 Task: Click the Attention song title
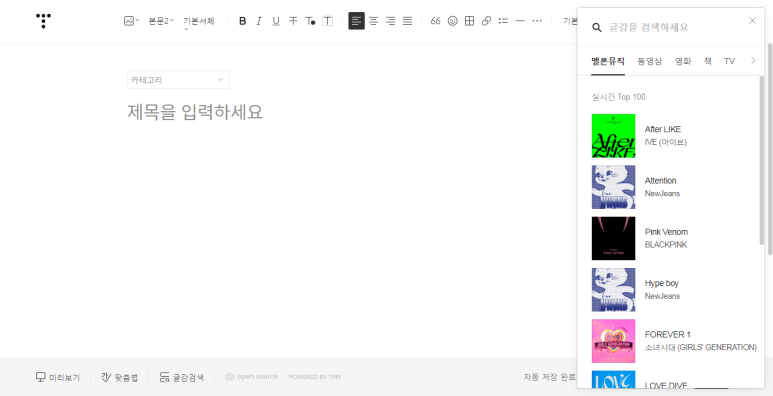tap(661, 180)
